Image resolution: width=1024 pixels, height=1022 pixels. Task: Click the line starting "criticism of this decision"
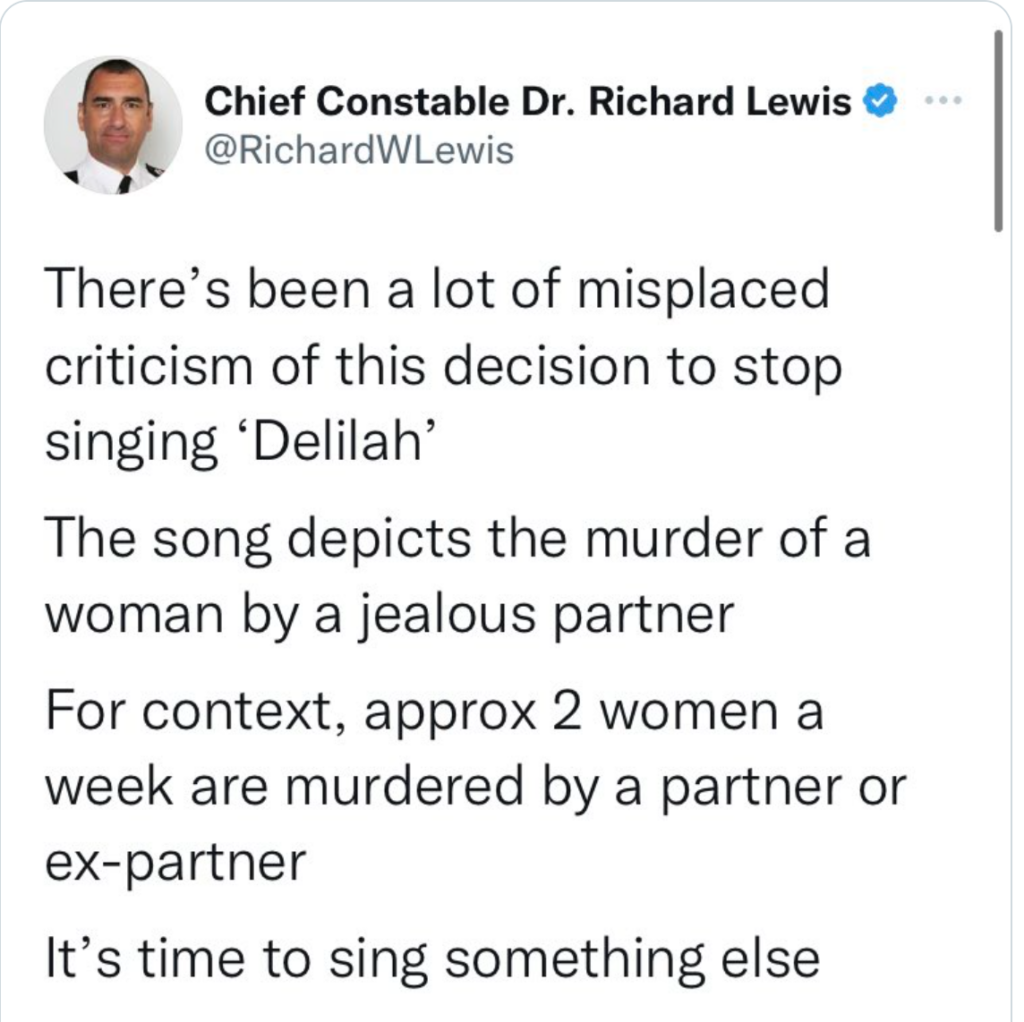444,367
